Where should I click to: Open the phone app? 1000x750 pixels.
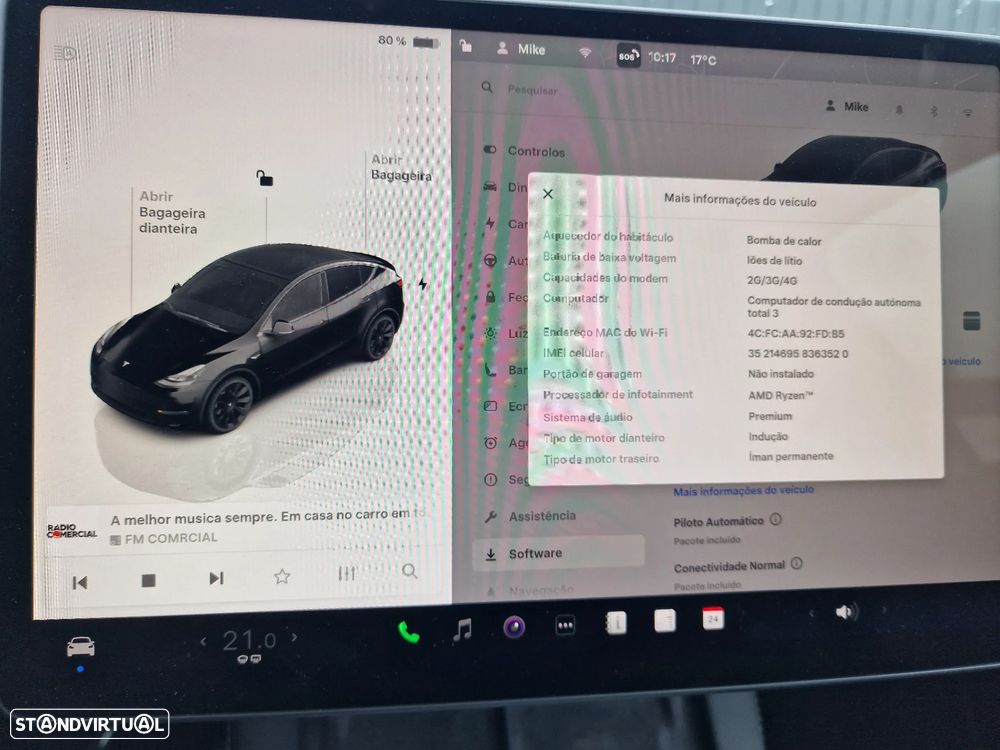click(x=409, y=632)
